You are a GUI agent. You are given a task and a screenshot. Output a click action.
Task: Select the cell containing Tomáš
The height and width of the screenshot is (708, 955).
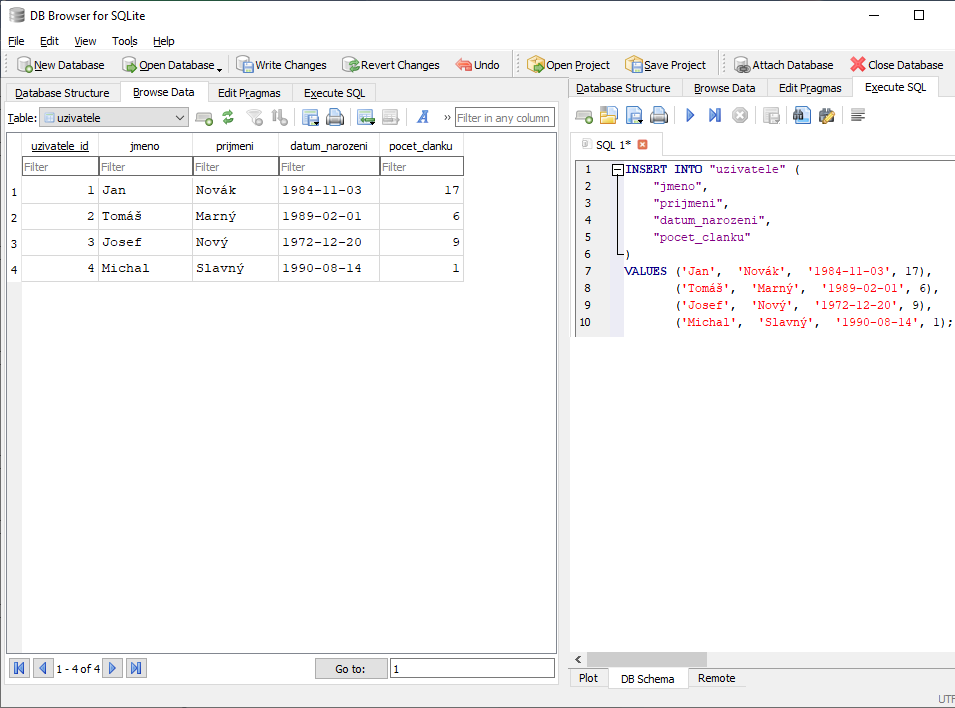[x=145, y=216]
